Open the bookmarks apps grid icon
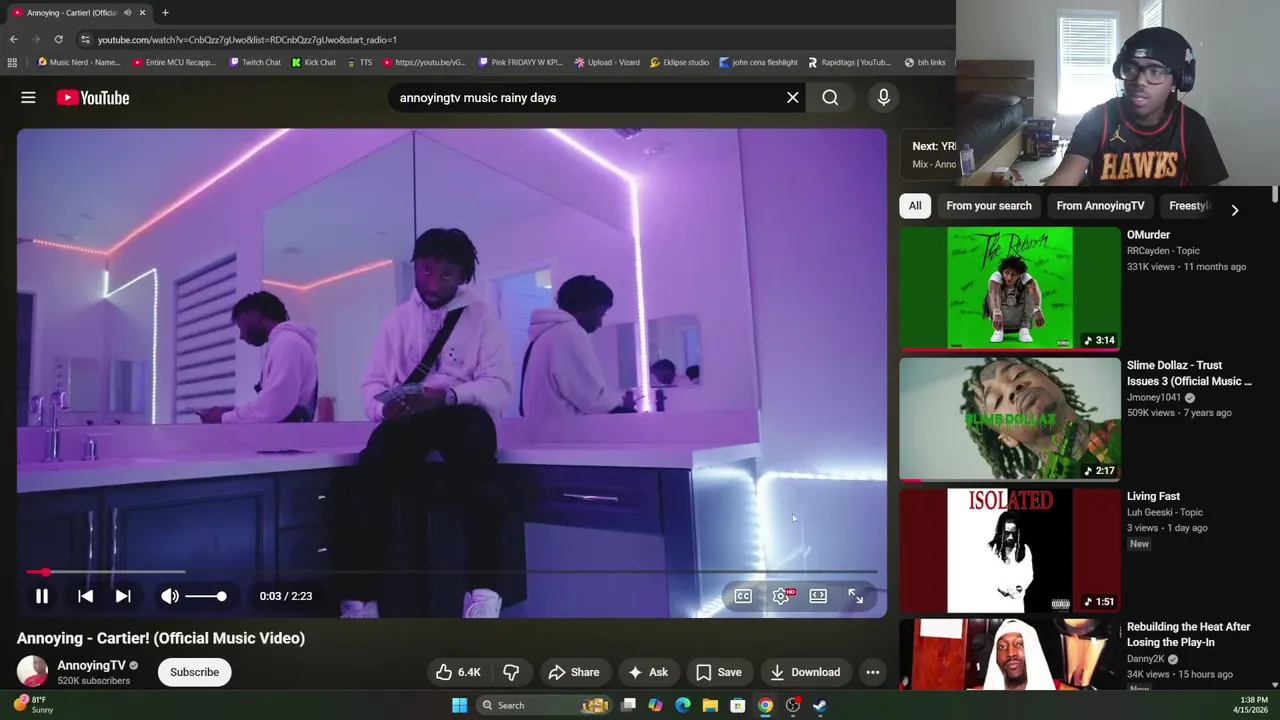This screenshot has width=1280, height=720. click(x=12, y=62)
